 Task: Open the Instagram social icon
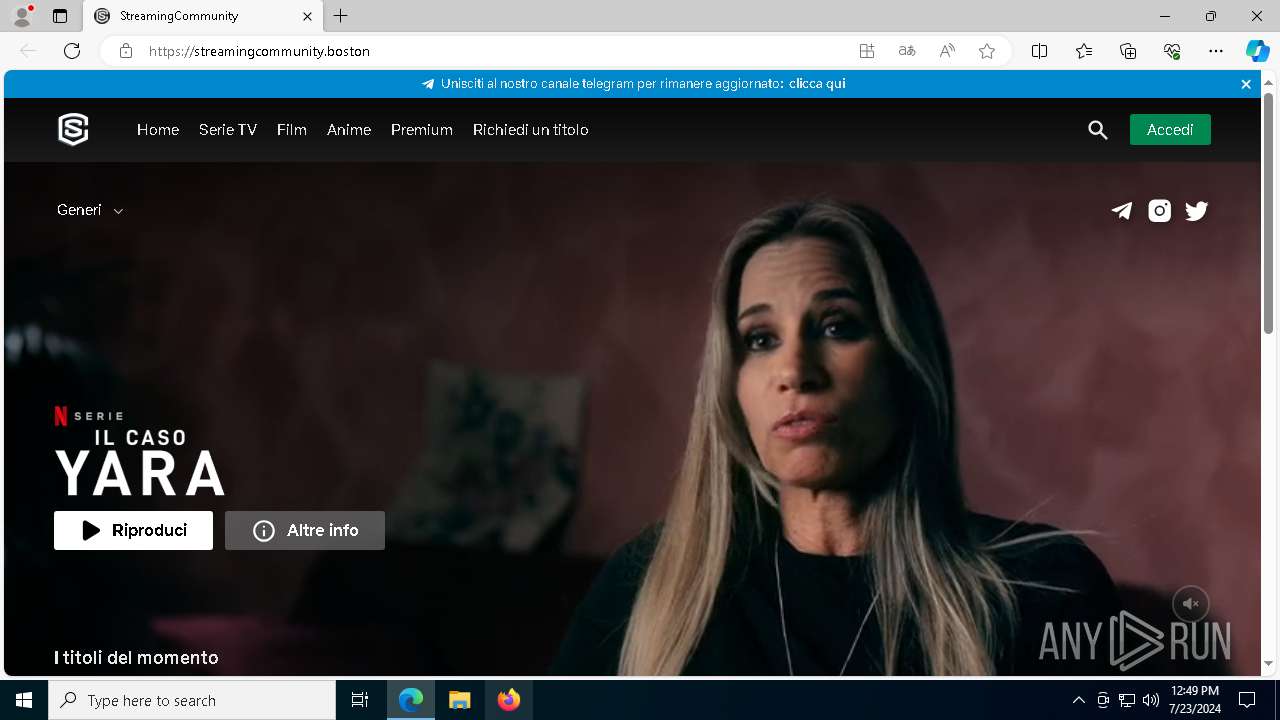pos(1159,210)
